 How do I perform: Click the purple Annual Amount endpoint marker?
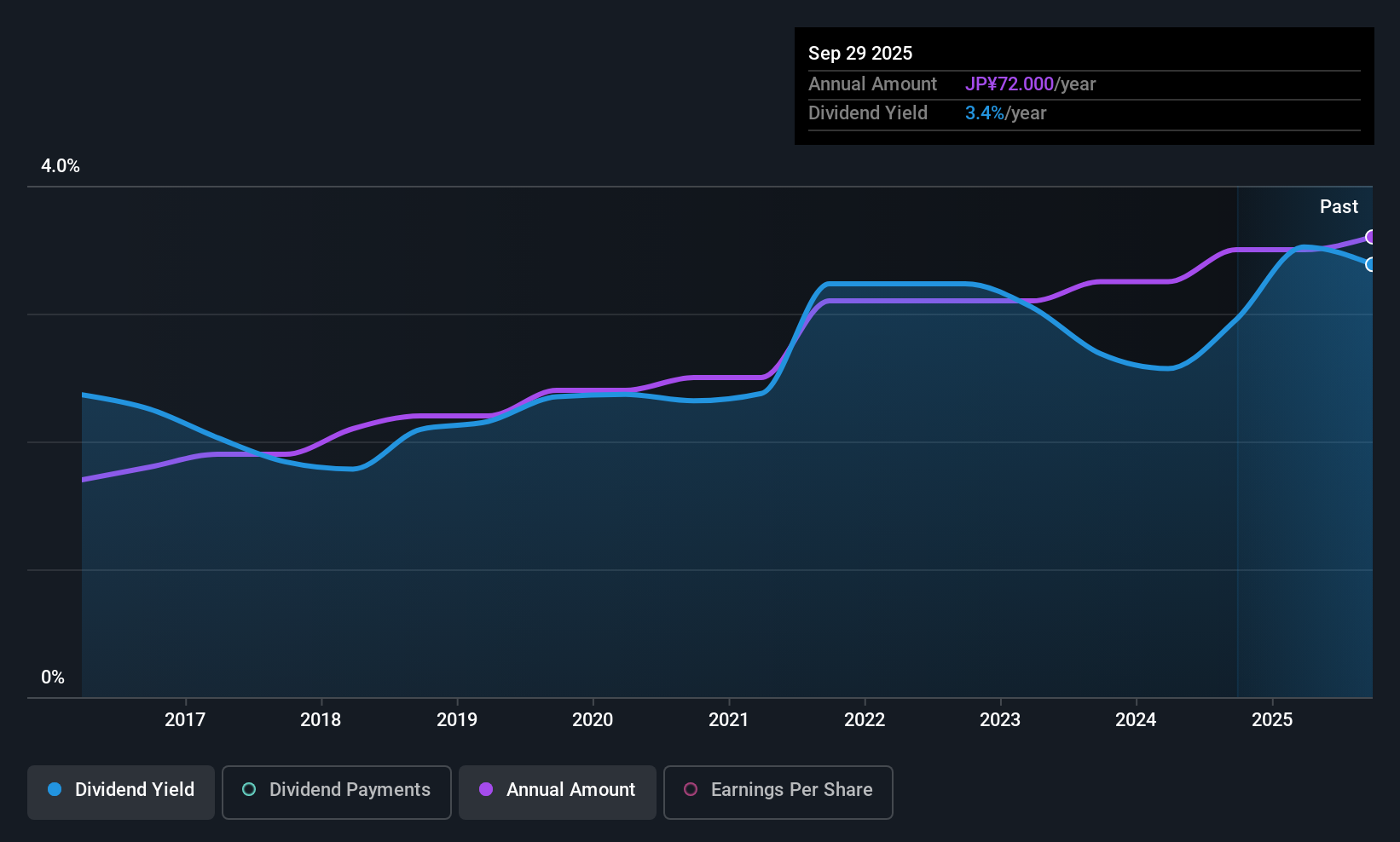click(x=1370, y=237)
